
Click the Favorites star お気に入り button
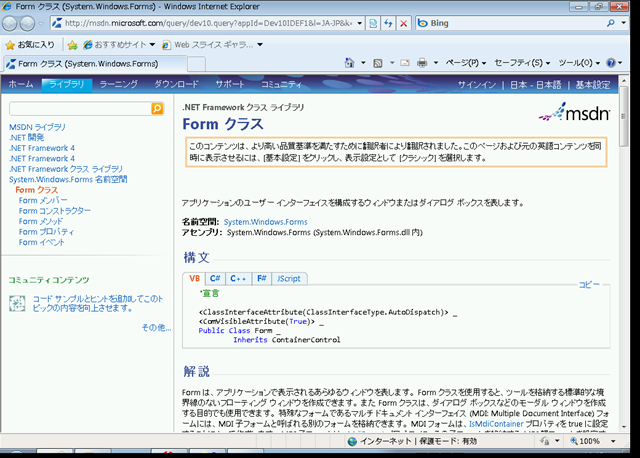click(x=30, y=44)
